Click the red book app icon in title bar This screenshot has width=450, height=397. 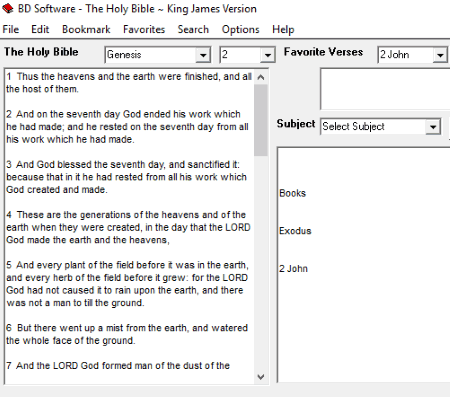pyautogui.click(x=7, y=8)
